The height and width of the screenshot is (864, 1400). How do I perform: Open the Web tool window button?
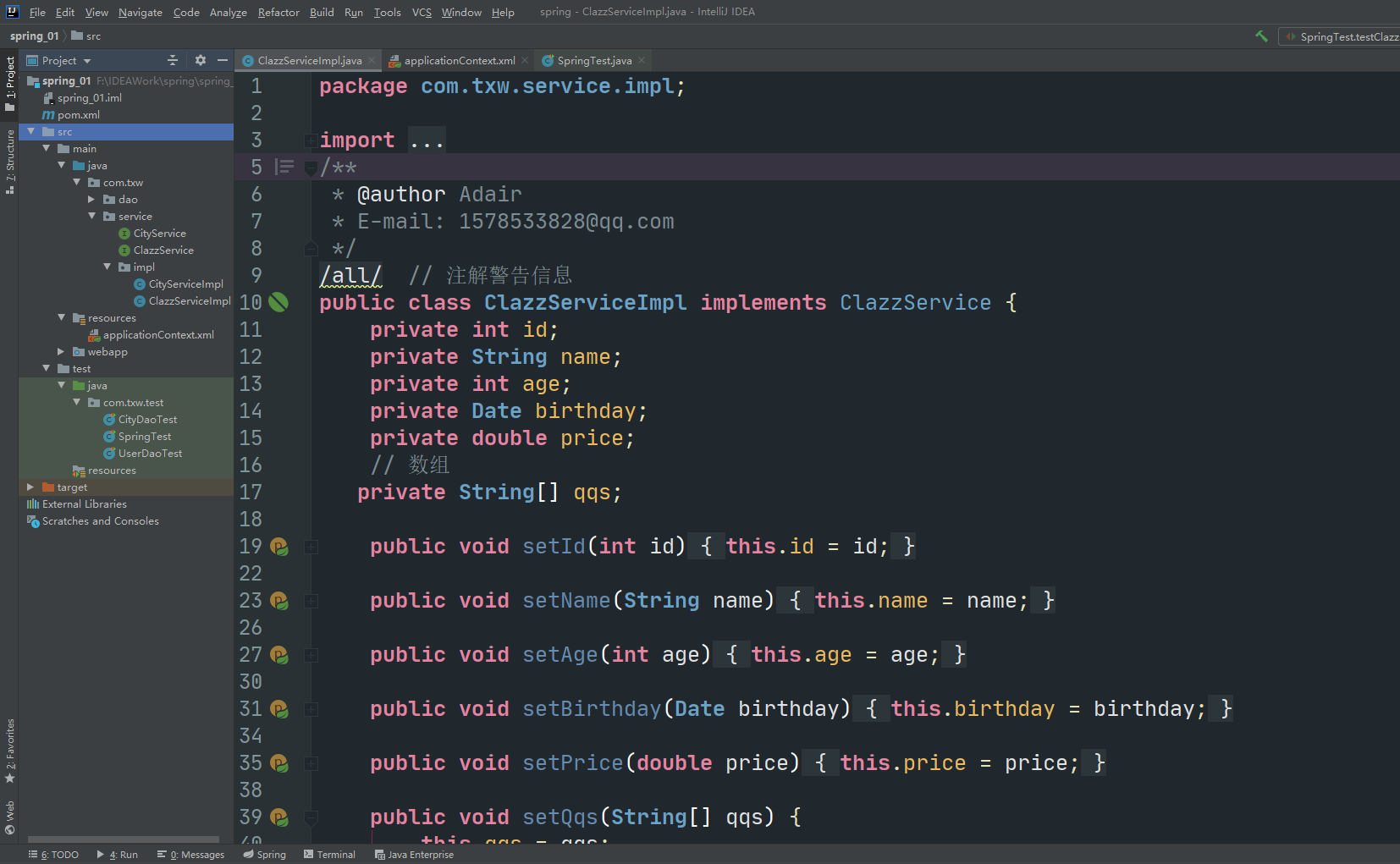click(x=9, y=817)
